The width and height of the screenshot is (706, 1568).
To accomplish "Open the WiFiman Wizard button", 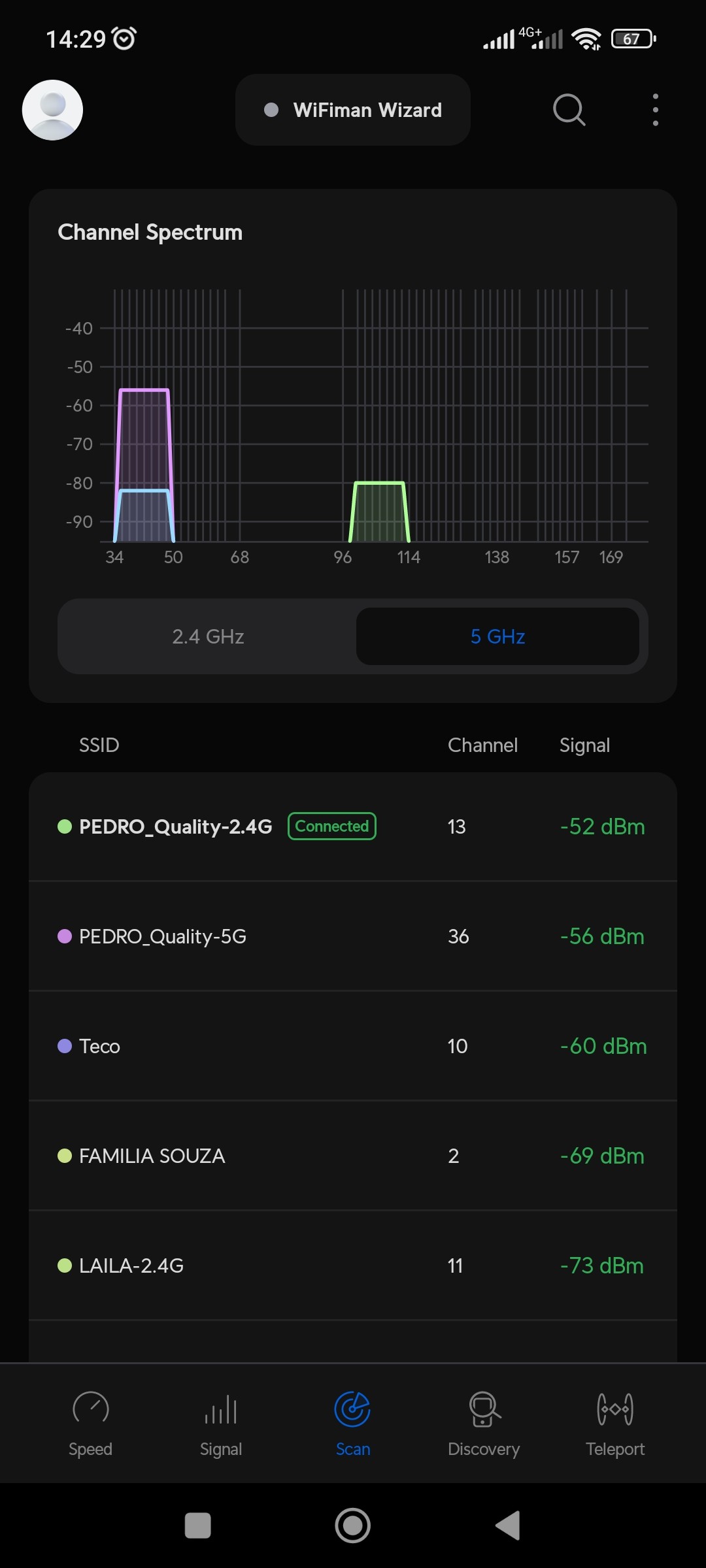I will [353, 110].
